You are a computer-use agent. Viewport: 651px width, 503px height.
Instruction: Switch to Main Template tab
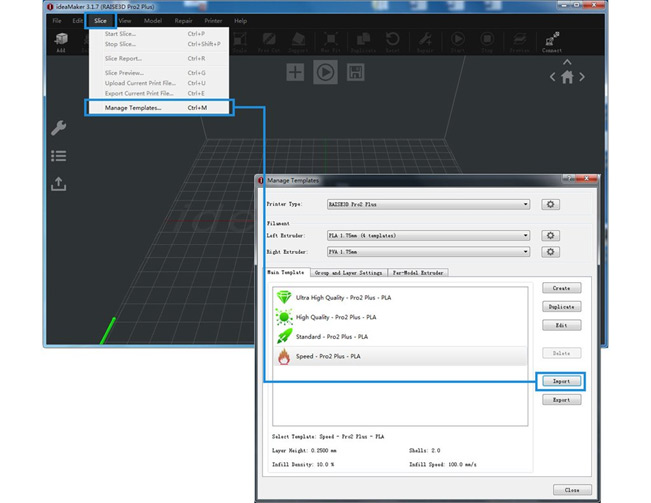coord(286,272)
